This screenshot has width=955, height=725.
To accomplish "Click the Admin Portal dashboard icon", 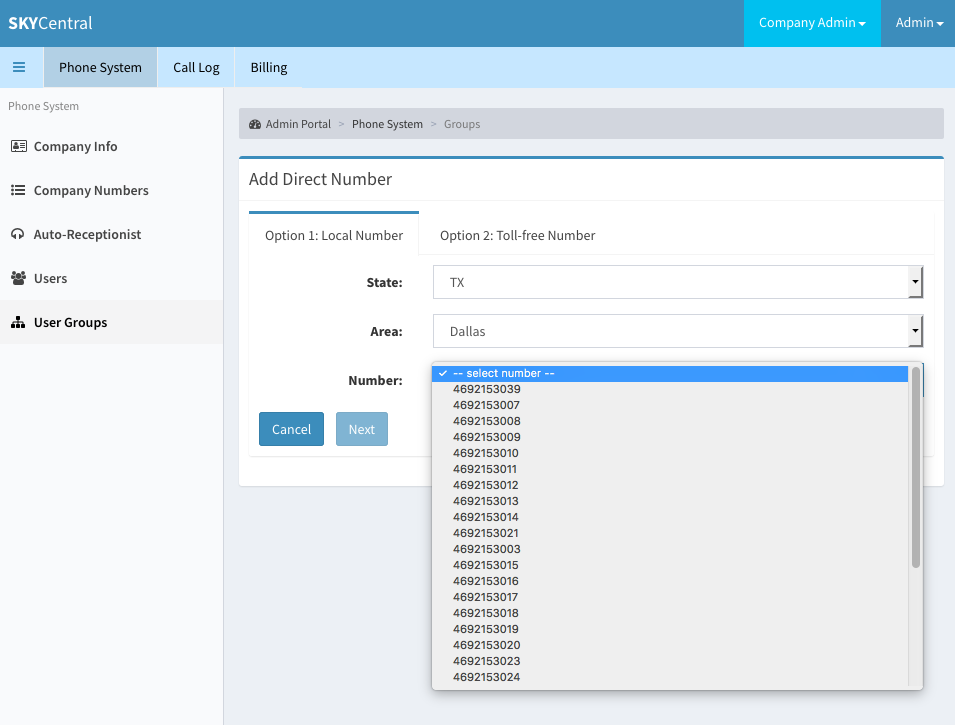I will (255, 124).
